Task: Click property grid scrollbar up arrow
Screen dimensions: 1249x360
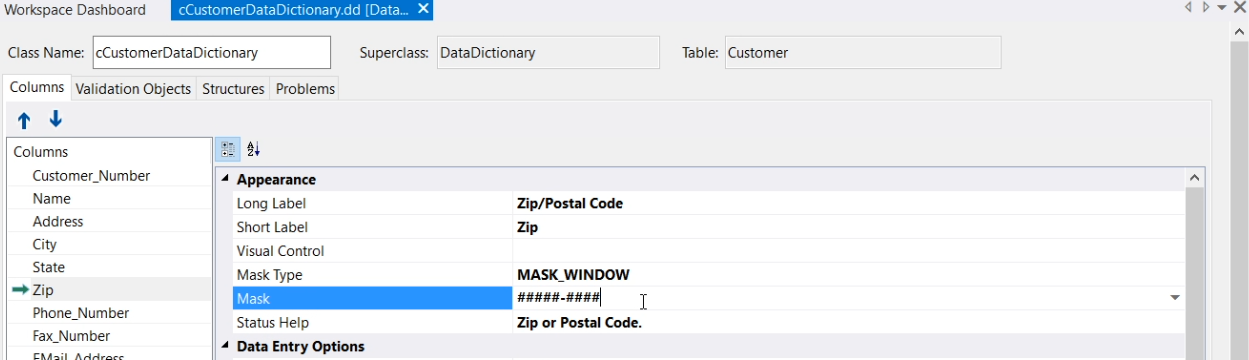Action: [x=1194, y=178]
